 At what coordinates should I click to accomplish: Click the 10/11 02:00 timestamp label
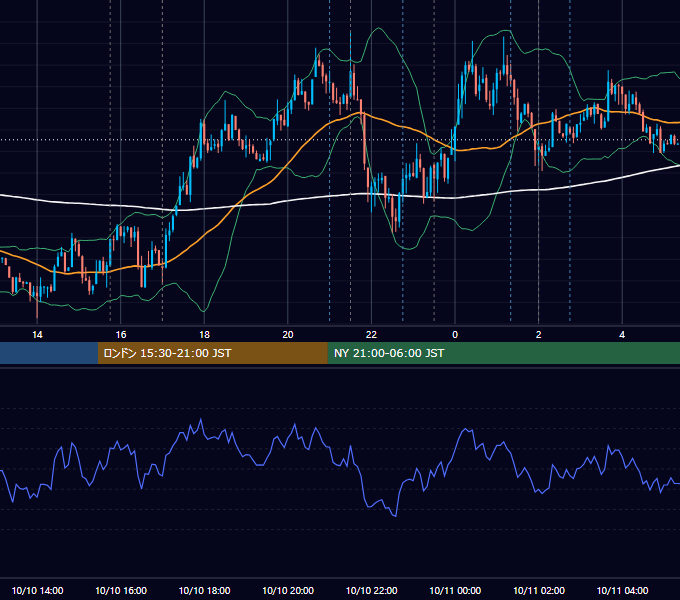tap(539, 590)
